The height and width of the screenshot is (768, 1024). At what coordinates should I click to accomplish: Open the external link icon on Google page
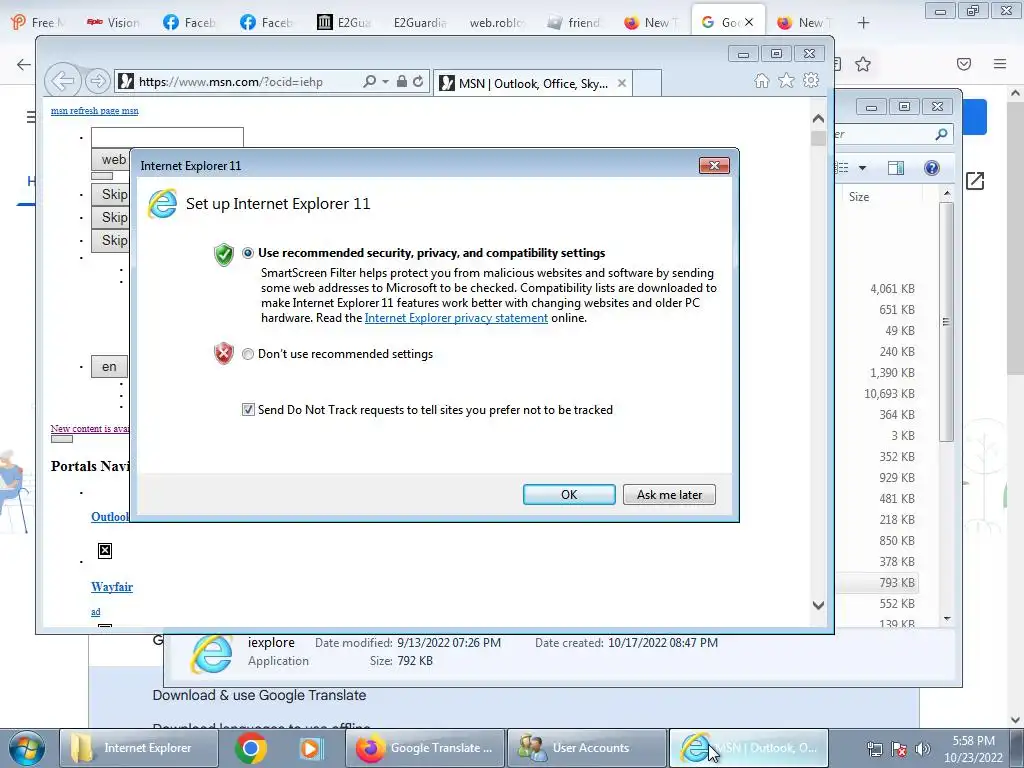(x=974, y=181)
